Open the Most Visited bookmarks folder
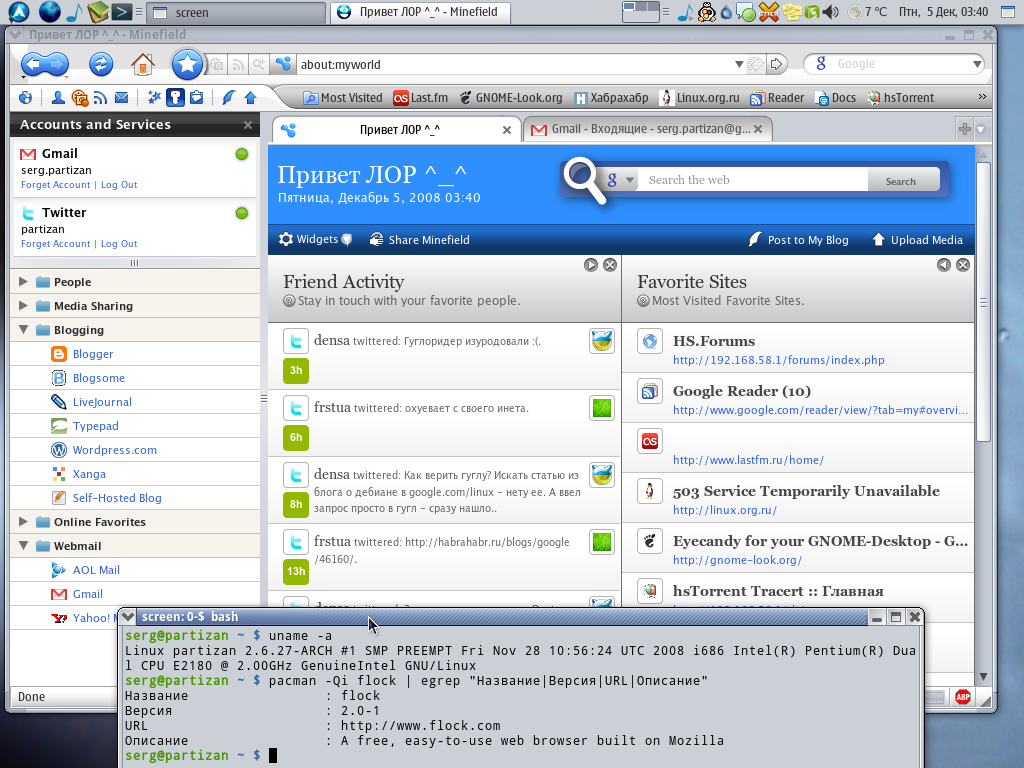The height and width of the screenshot is (768, 1024). pos(343,98)
